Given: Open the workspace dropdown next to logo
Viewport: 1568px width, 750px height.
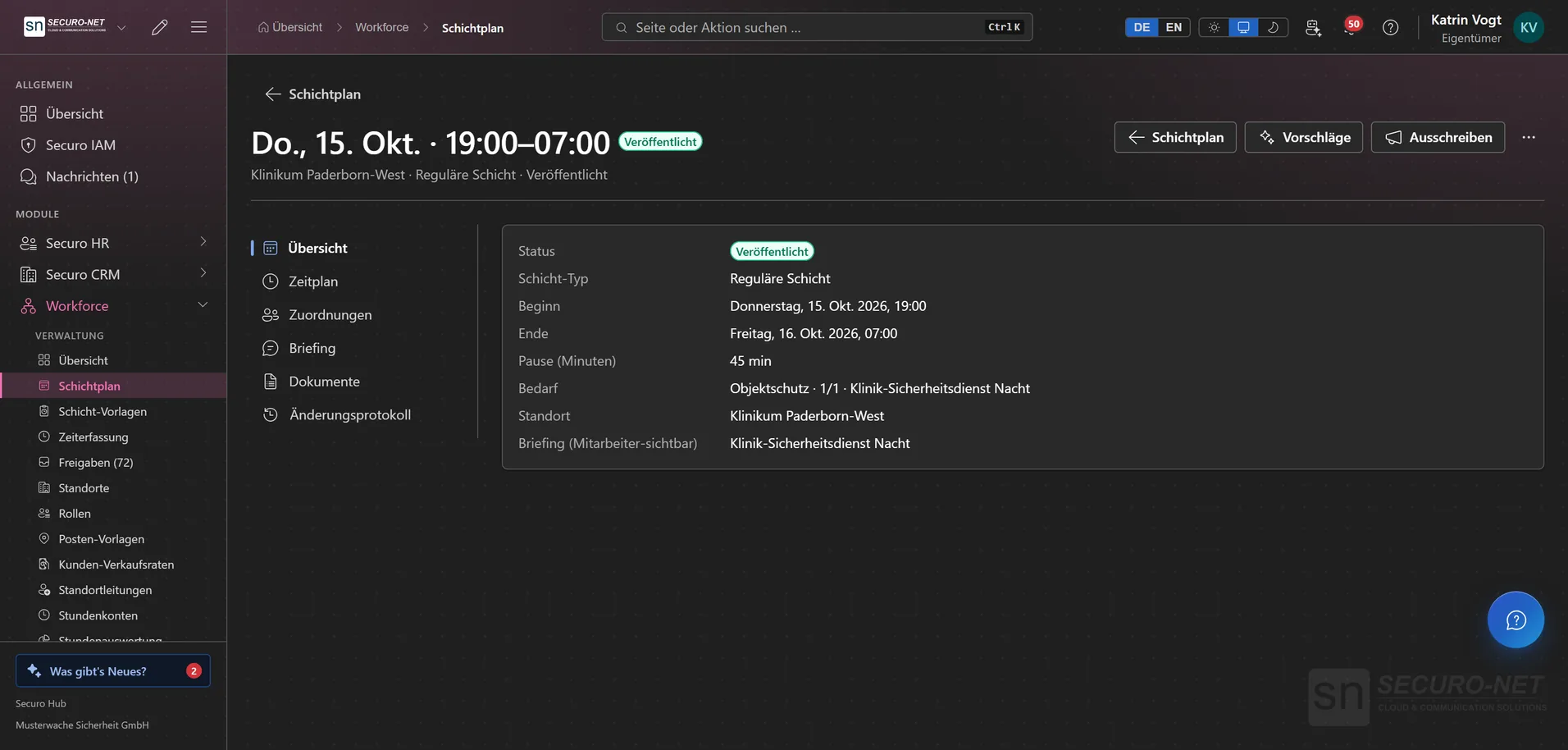Looking at the screenshot, I should coord(121,27).
